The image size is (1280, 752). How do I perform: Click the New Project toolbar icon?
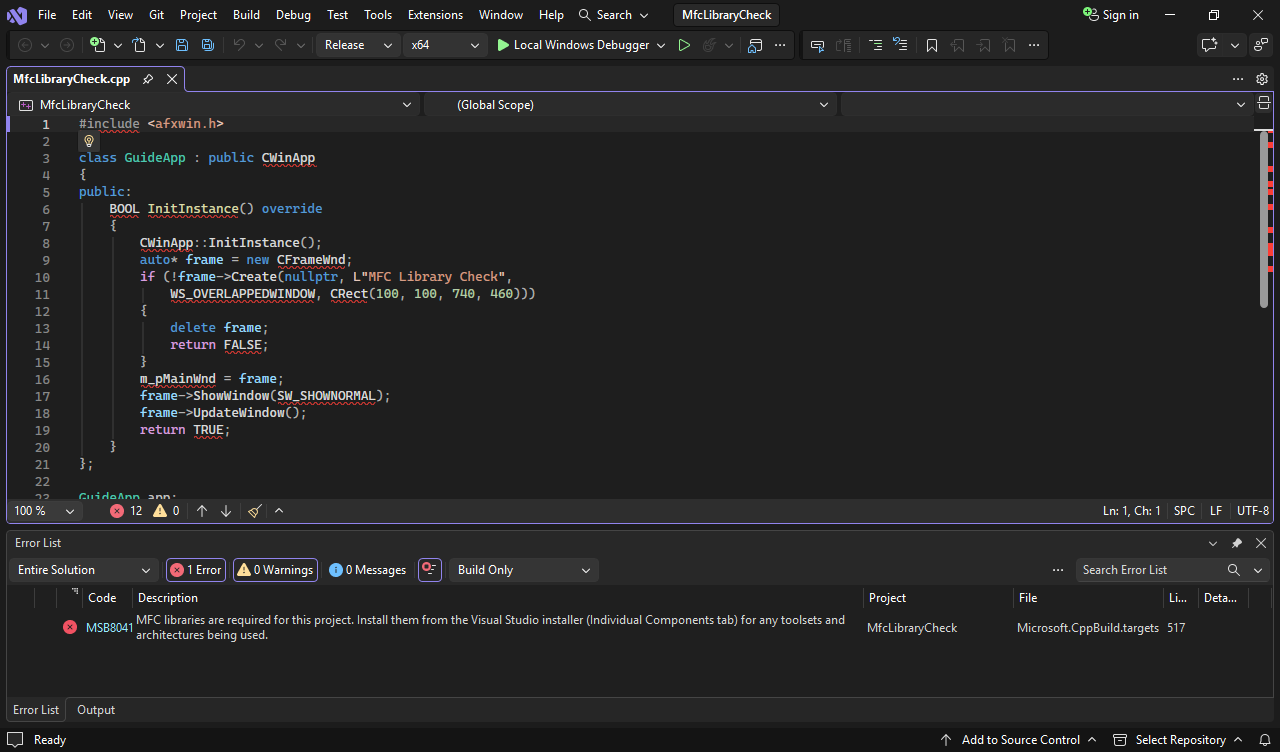[97, 45]
